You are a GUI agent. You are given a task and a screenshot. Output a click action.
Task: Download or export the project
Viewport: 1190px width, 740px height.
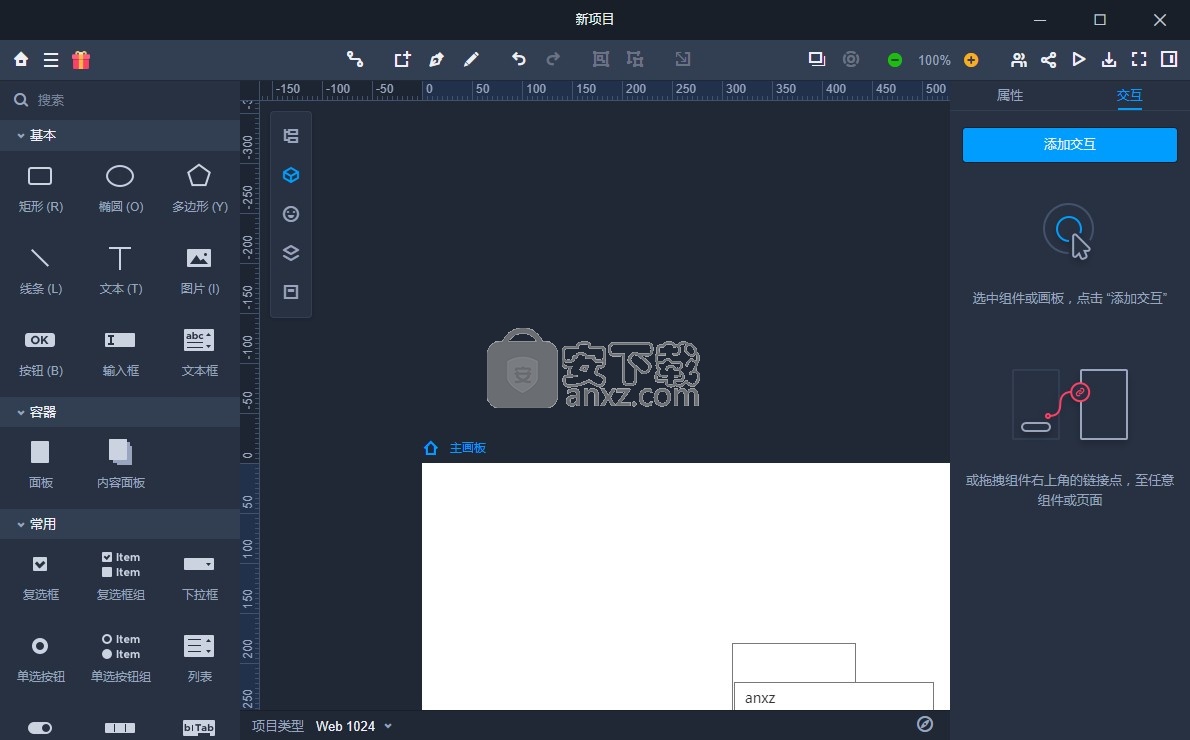1109,59
